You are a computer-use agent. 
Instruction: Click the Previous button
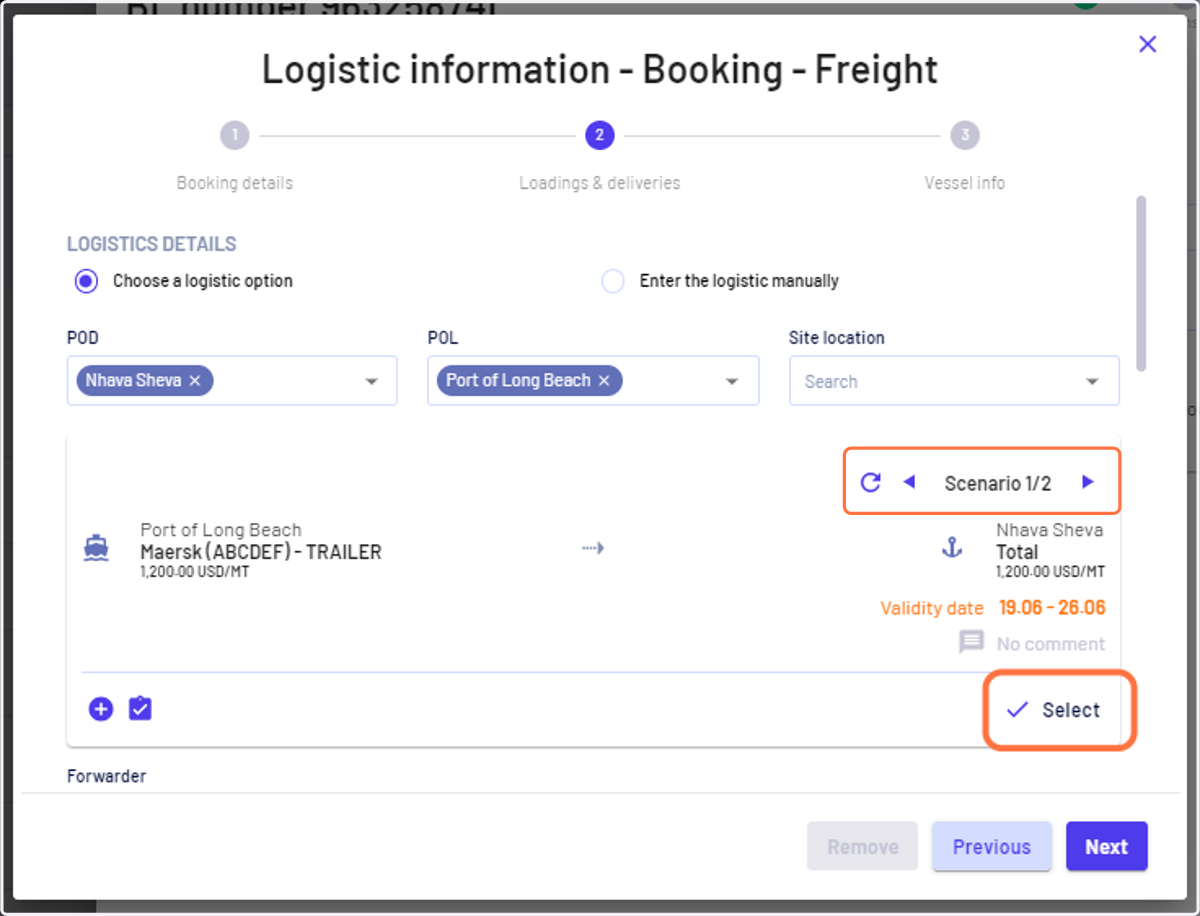(991, 847)
